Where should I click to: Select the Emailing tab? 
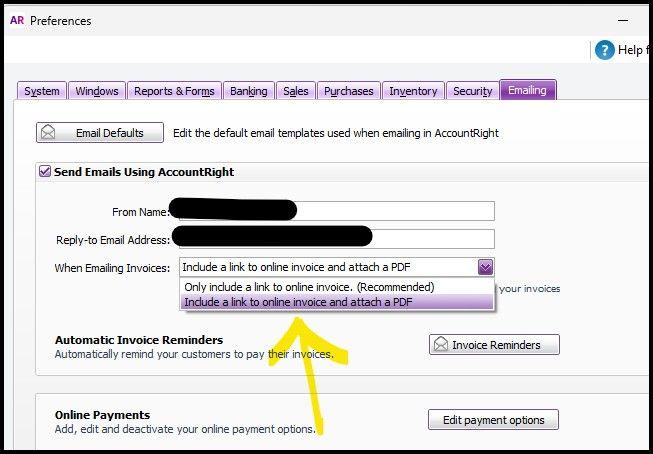(x=527, y=91)
